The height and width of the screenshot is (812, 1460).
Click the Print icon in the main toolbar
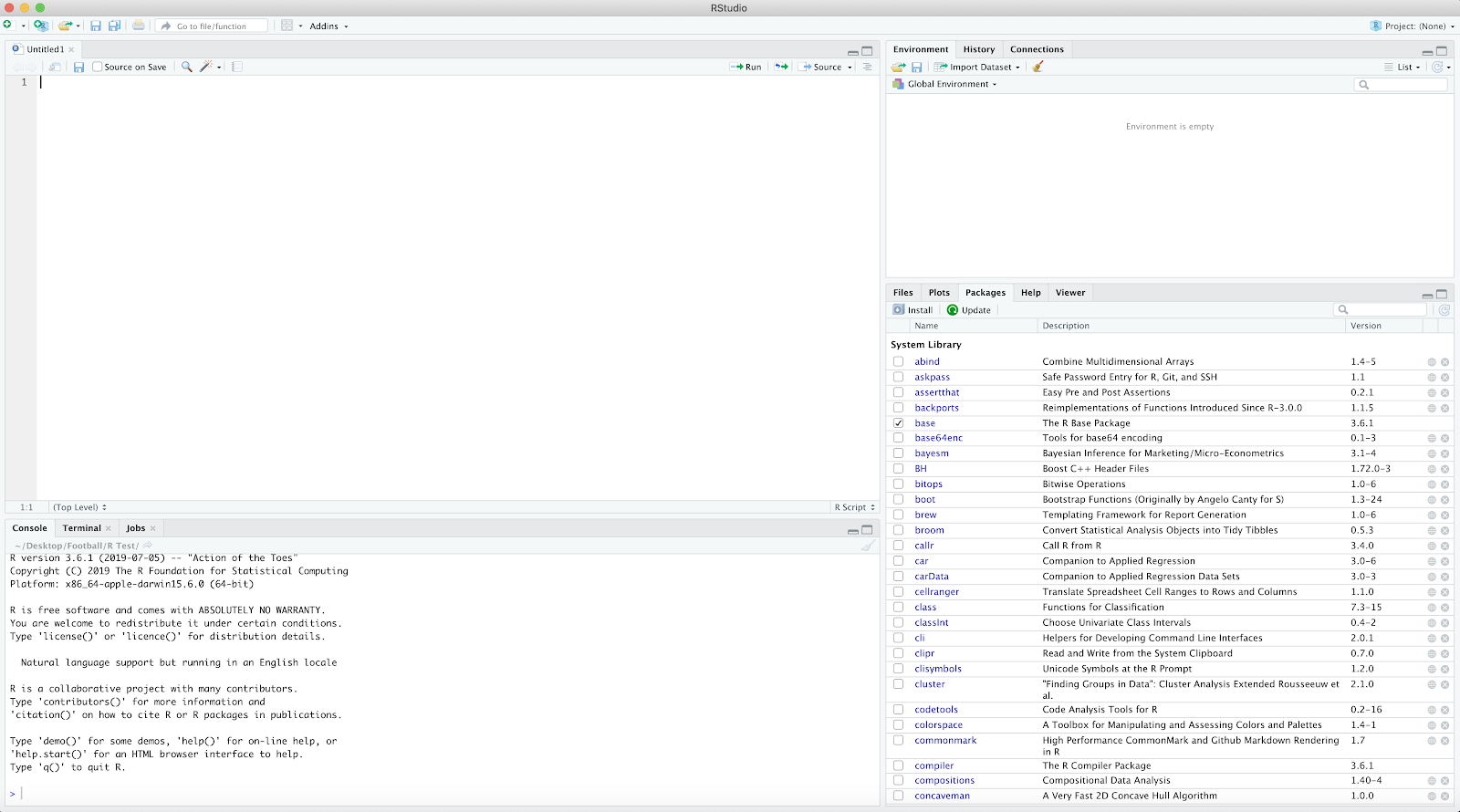pos(138,26)
